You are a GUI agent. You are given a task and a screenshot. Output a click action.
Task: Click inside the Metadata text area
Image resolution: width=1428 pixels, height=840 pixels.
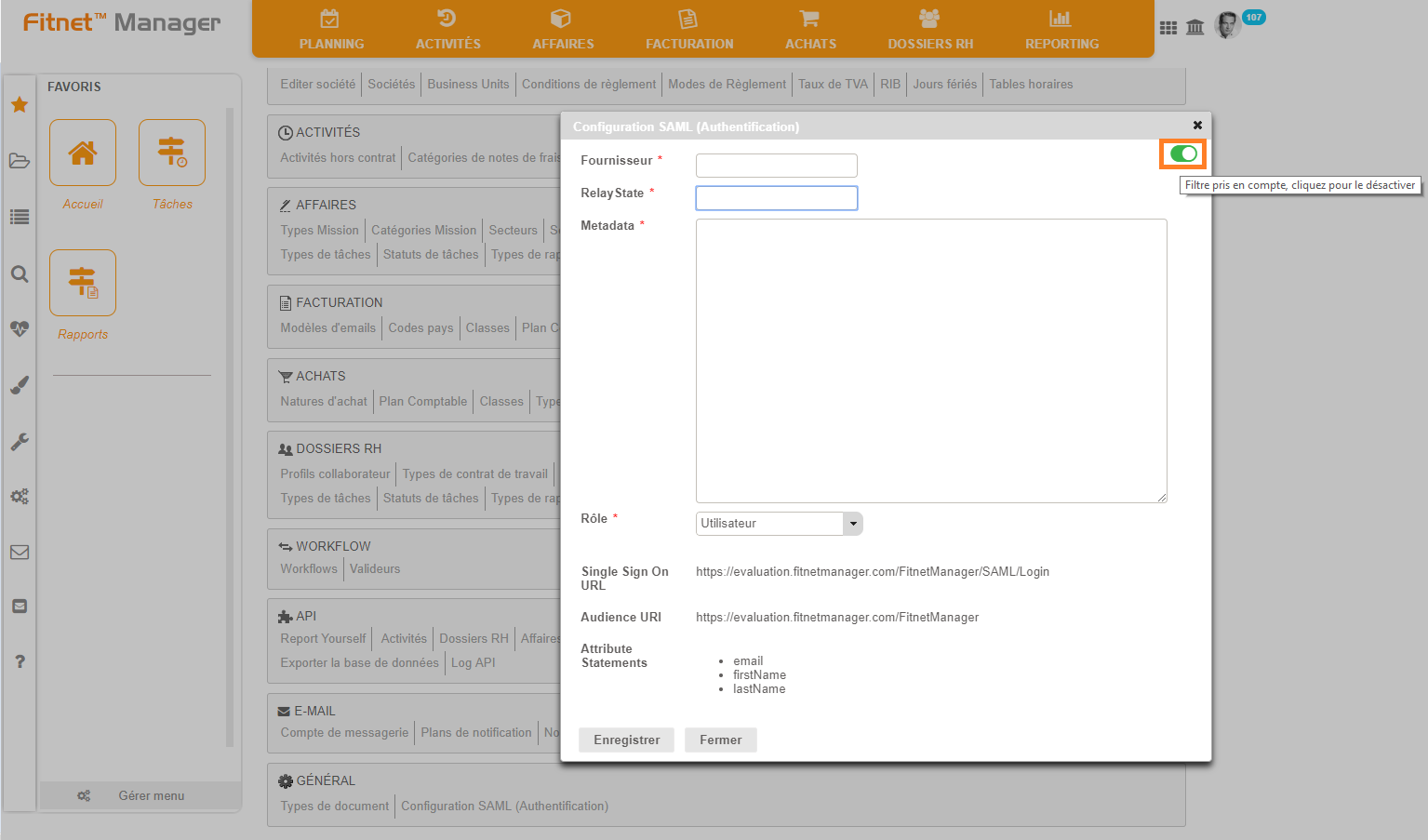(x=930, y=360)
